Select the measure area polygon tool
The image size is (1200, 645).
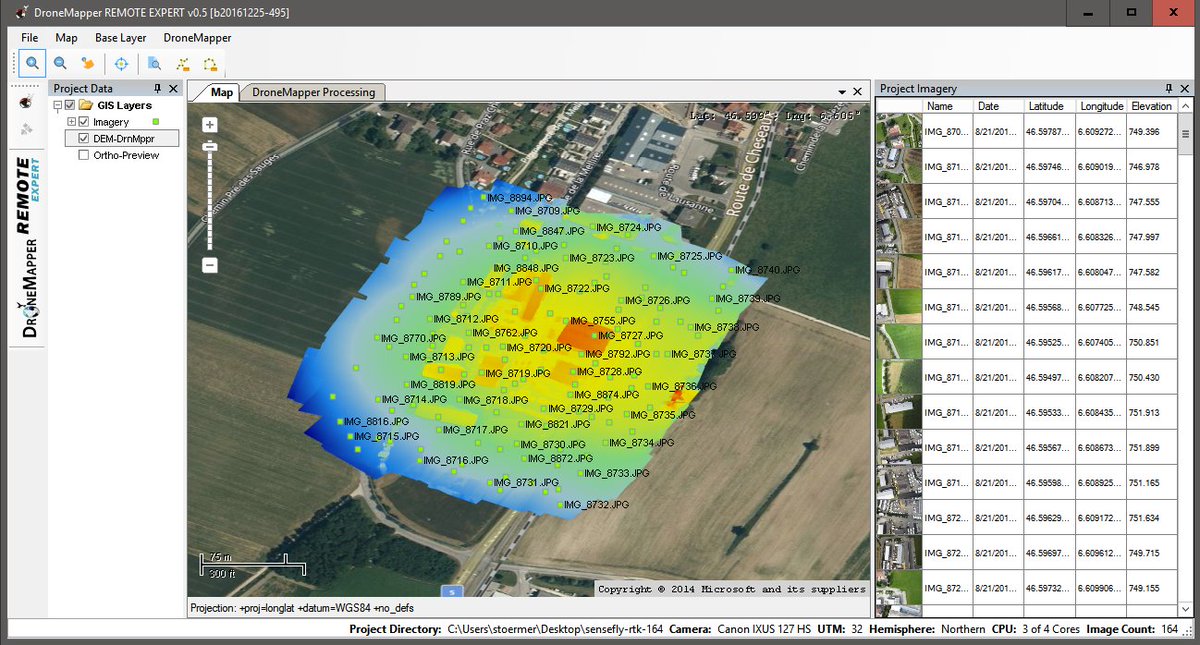(211, 63)
